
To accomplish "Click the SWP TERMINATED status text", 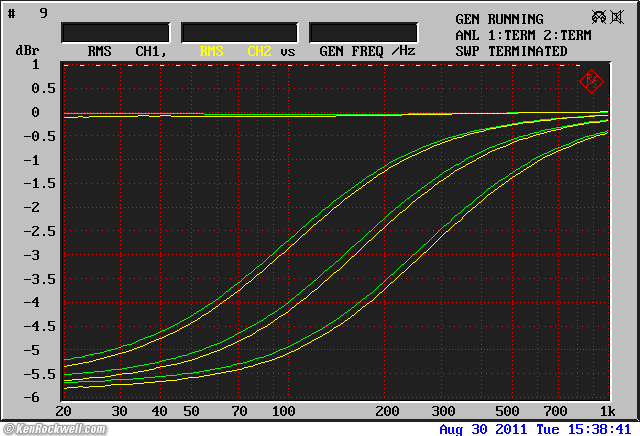I will point(511,51).
